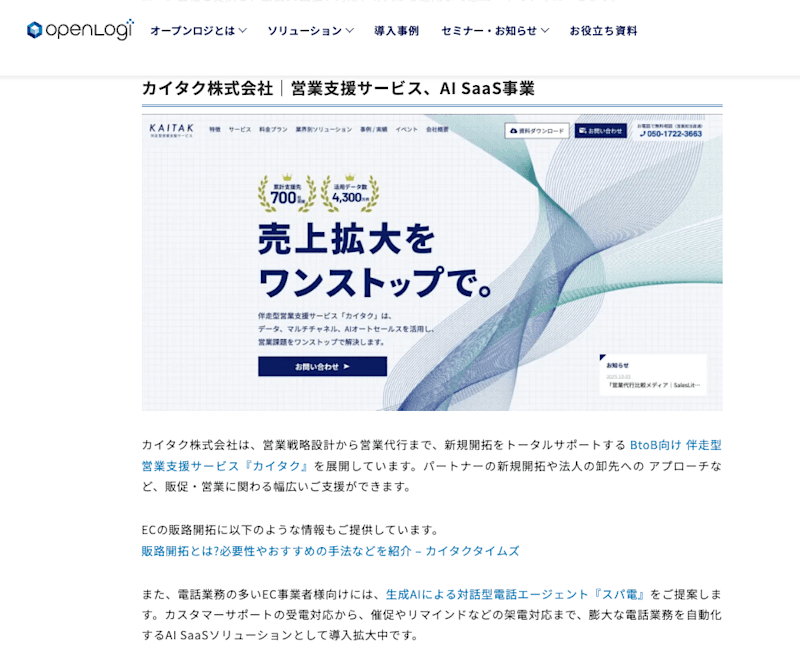This screenshot has height=659, width=800.
Task: Click the KAITAK logo in the screenshot image
Action: pos(171,130)
